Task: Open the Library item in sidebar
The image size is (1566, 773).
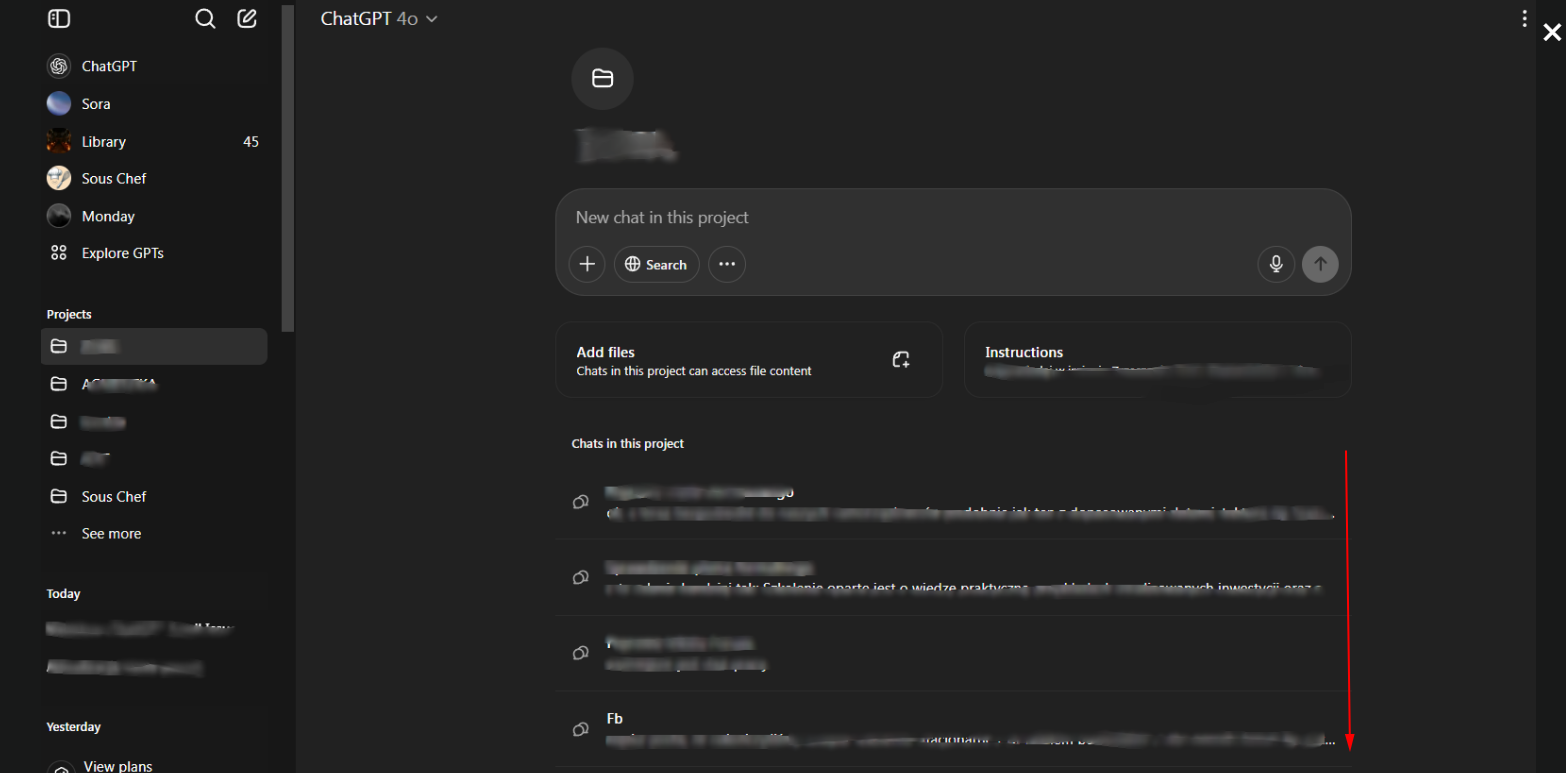Action: tap(154, 142)
